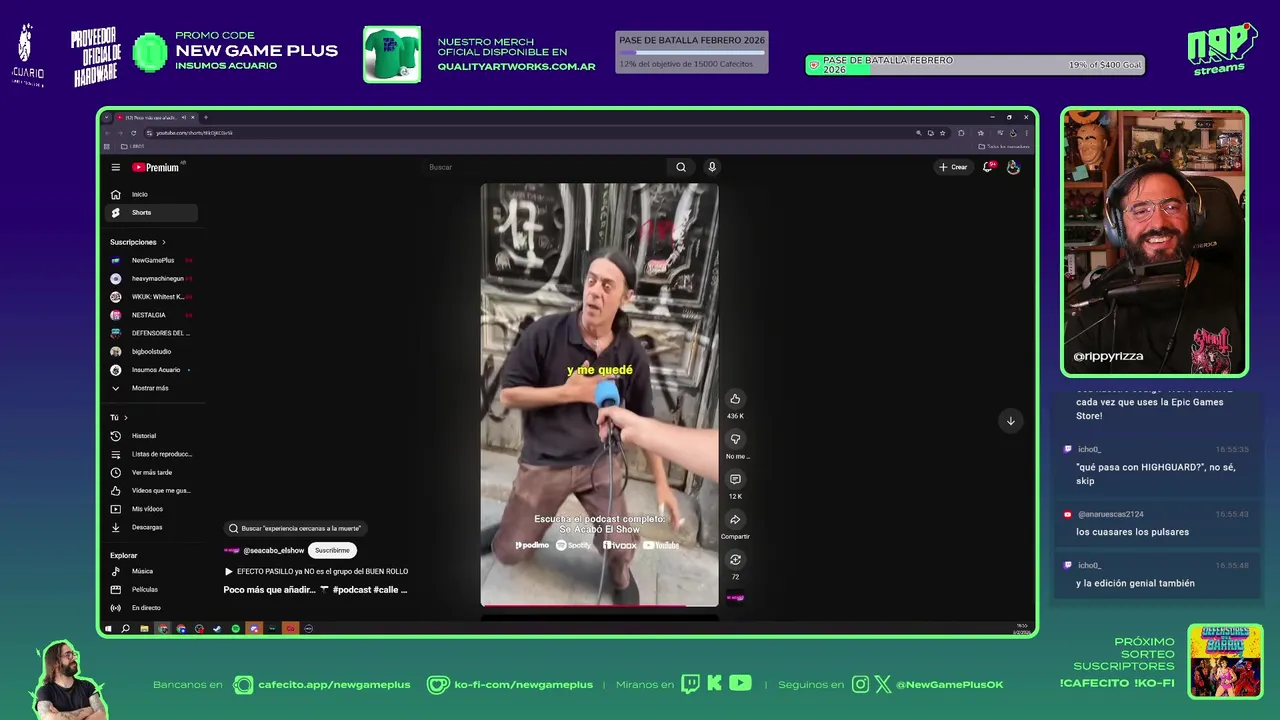Dislike the short with thumbs down

pyautogui.click(x=735, y=439)
